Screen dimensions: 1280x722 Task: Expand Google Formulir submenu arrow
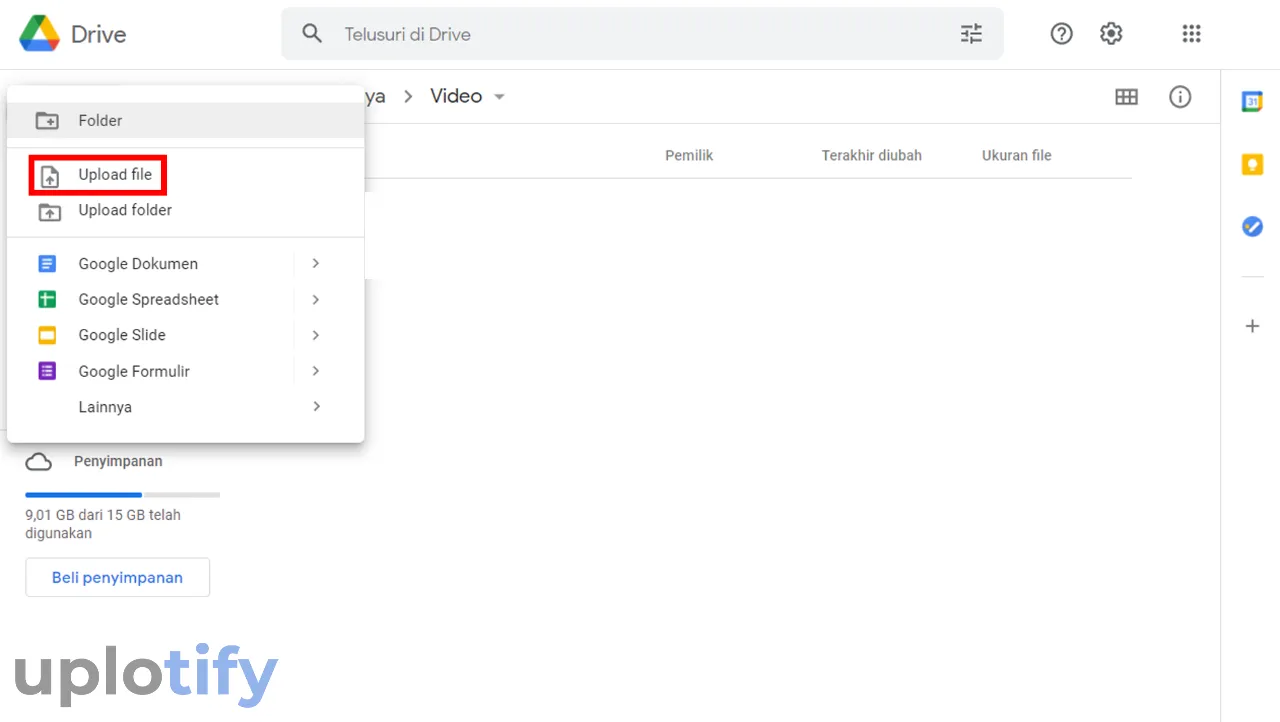pyautogui.click(x=316, y=371)
